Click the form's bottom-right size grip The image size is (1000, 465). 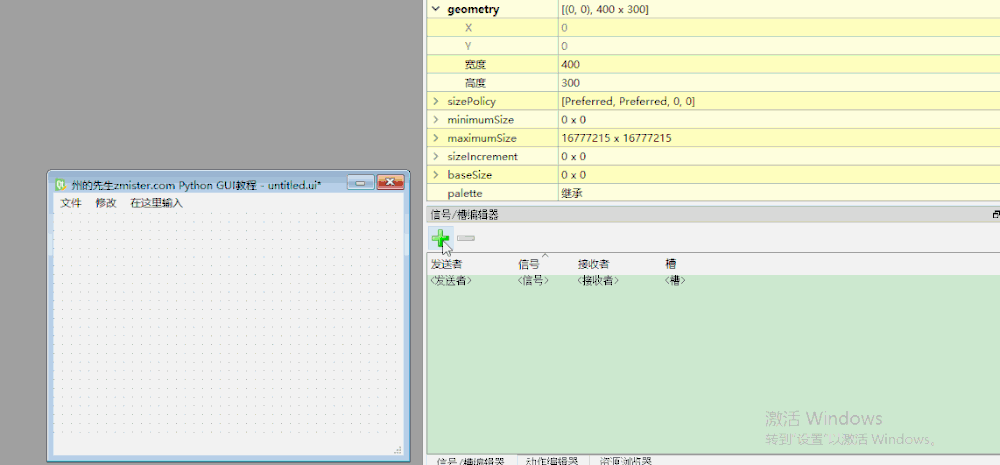[x=398, y=450]
